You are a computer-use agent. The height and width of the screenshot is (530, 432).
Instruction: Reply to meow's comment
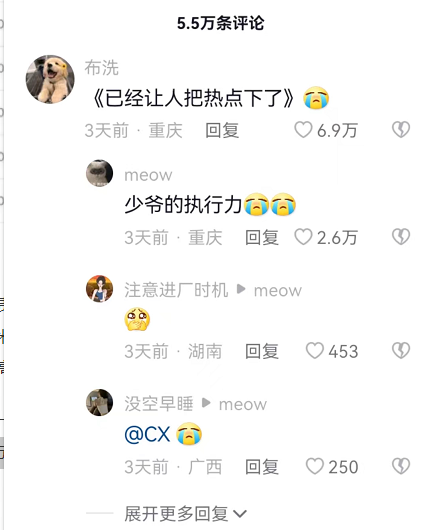(x=262, y=237)
